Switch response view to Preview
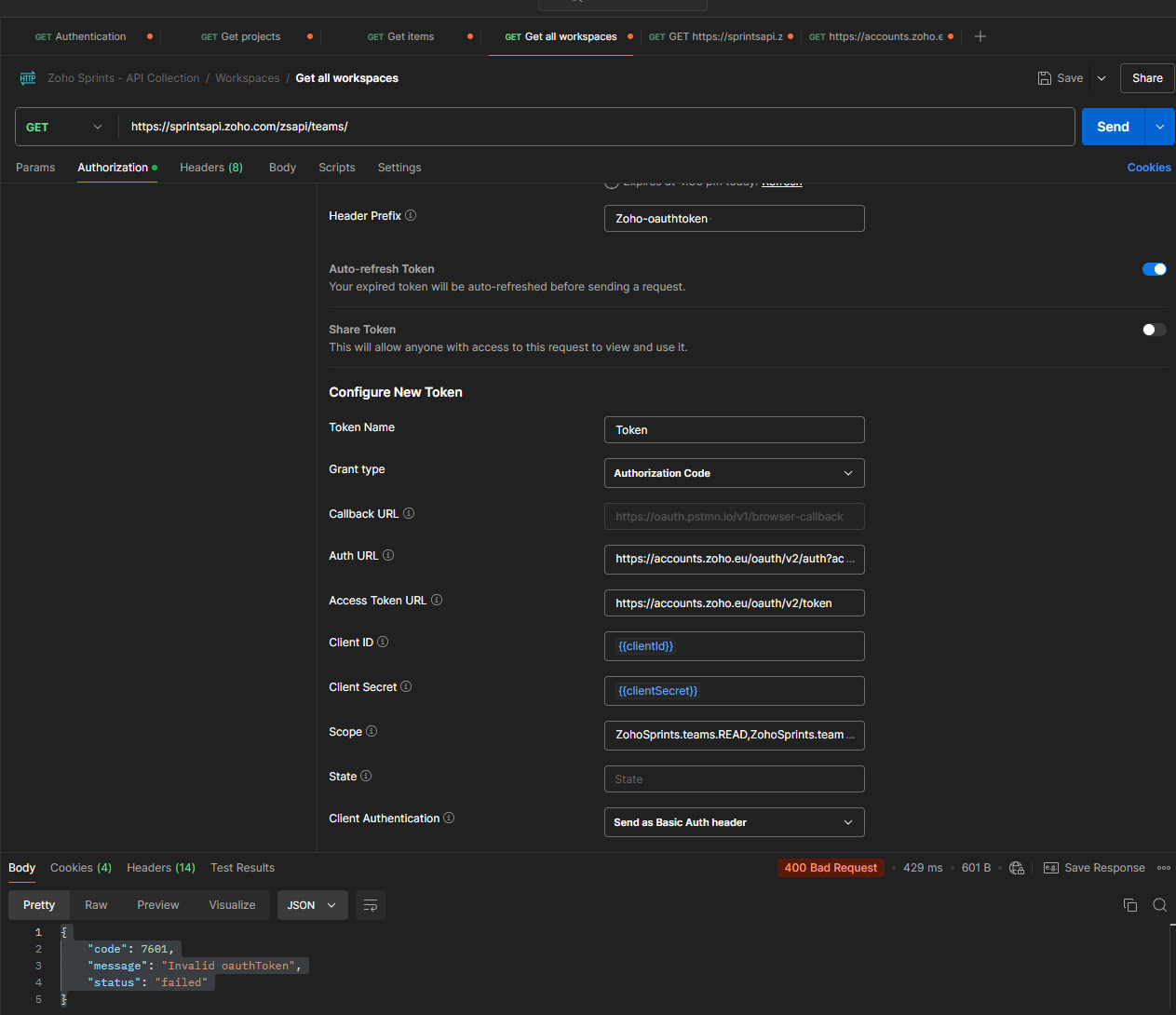Viewport: 1176px width, 1015px height. point(158,905)
